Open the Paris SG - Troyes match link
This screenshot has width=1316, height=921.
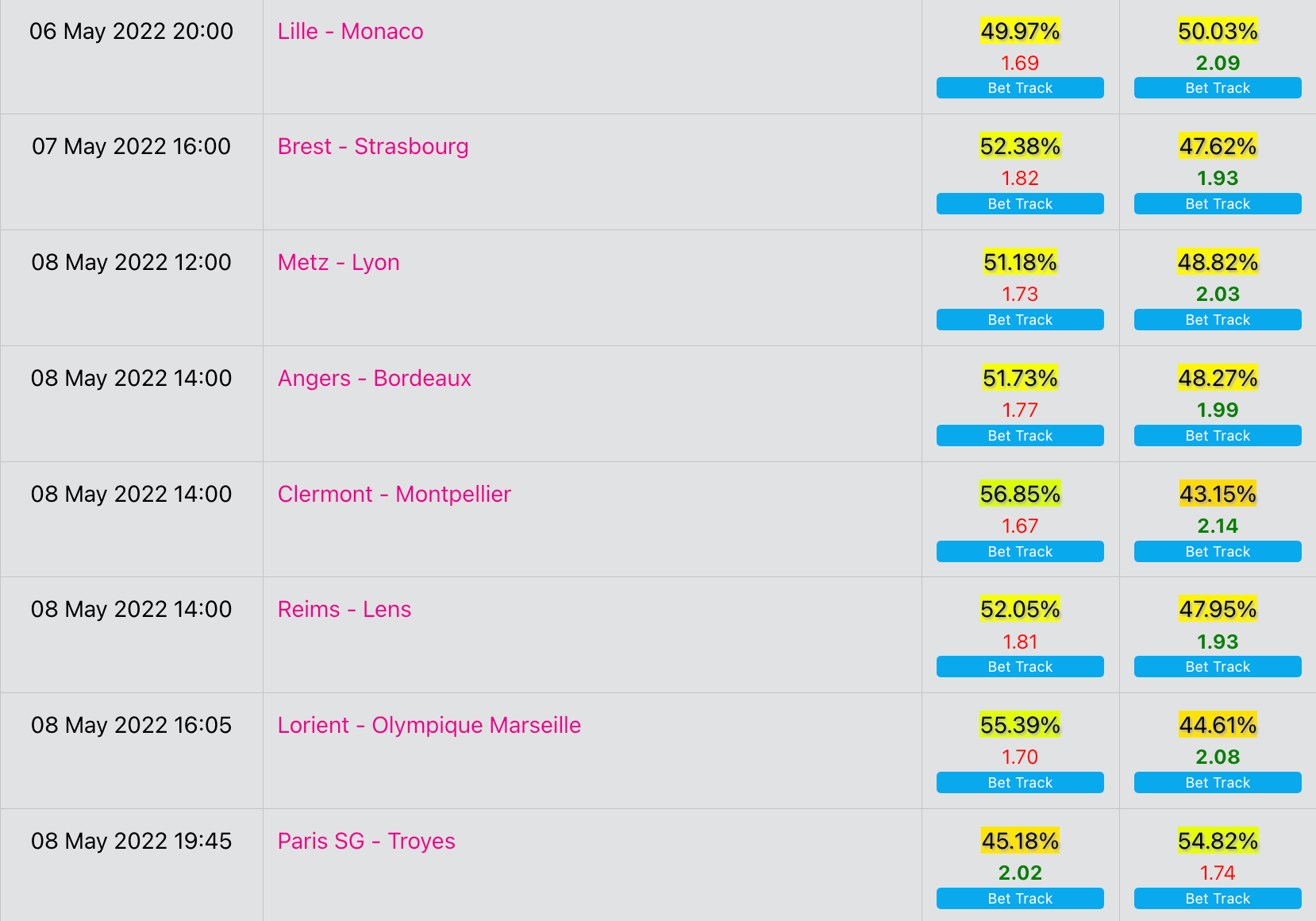pos(366,842)
